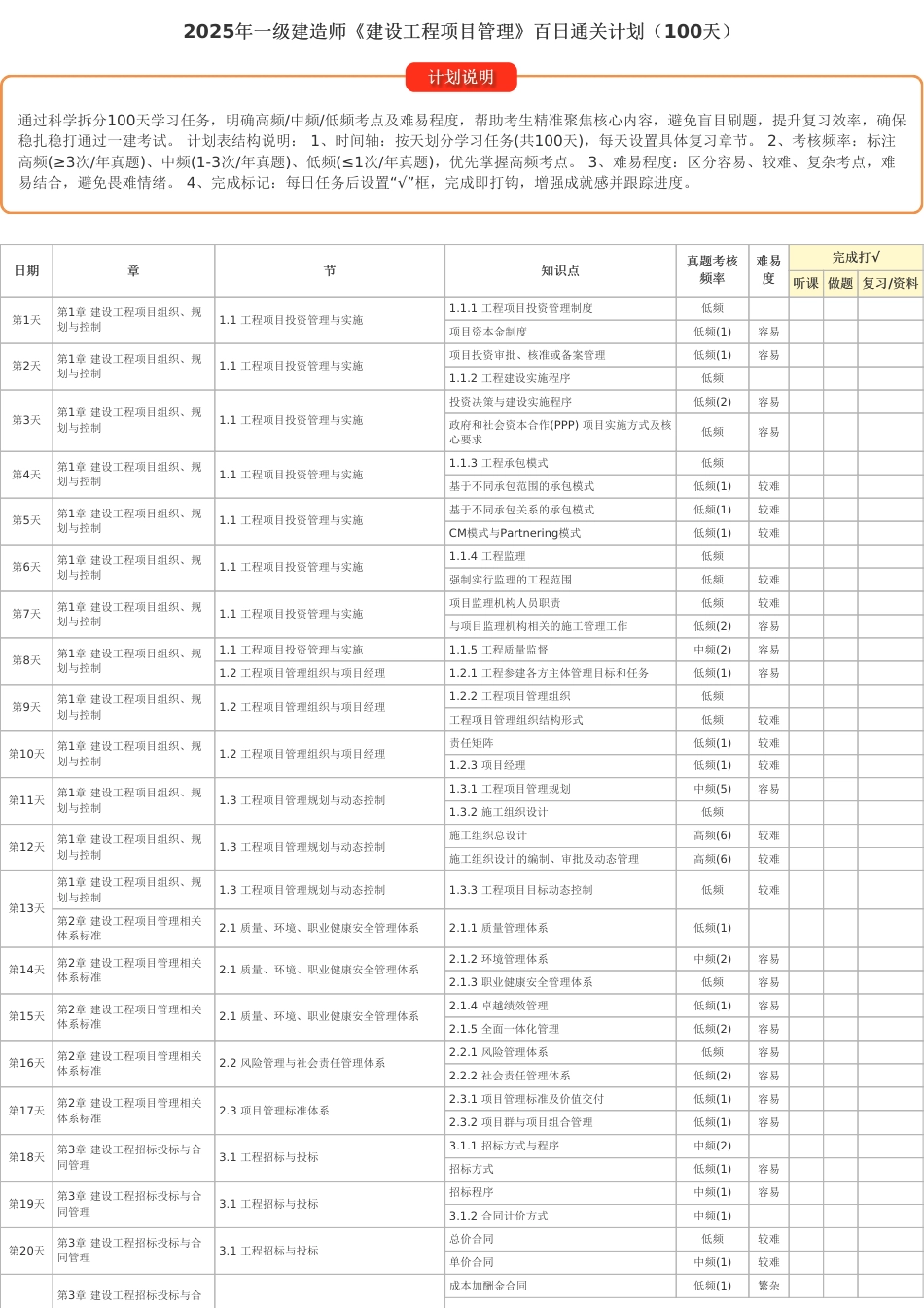Select the 章 column header
Image resolution: width=924 pixels, height=1308 pixels.
click(x=133, y=270)
